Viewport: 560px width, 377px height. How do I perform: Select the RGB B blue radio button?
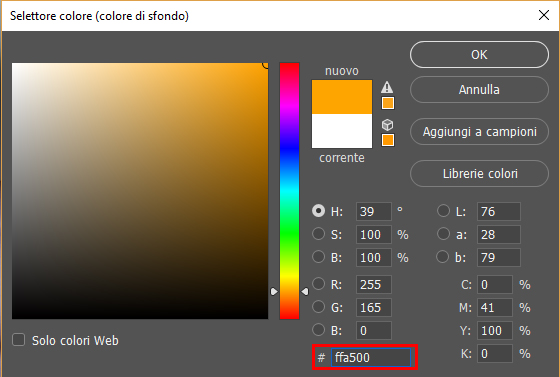click(x=319, y=330)
